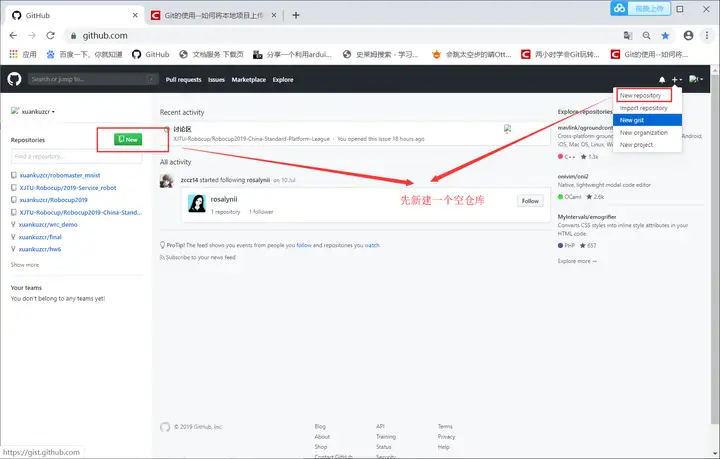The height and width of the screenshot is (459, 720).
Task: Select Import repository menu item
Action: pos(643,108)
